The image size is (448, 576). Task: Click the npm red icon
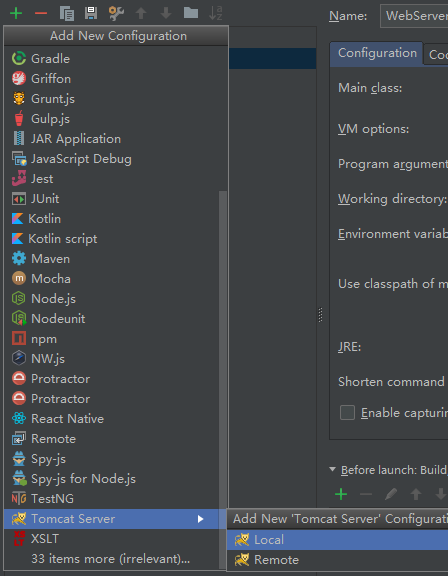pyautogui.click(x=19, y=339)
